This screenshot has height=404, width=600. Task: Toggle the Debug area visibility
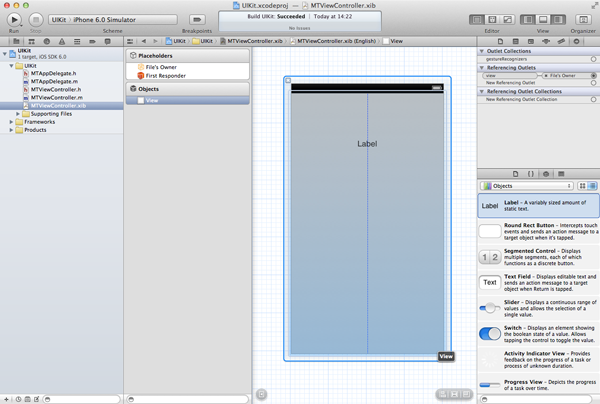coord(543,20)
